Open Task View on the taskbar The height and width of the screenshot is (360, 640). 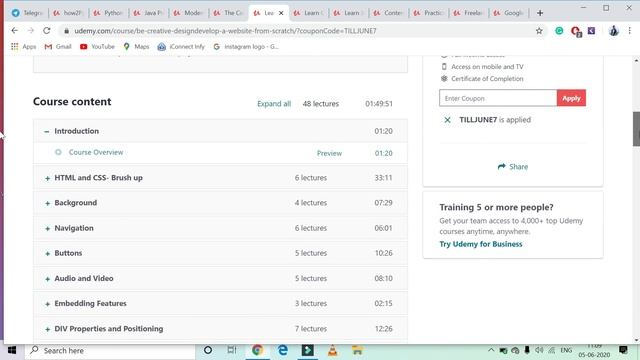pyautogui.click(x=232, y=350)
